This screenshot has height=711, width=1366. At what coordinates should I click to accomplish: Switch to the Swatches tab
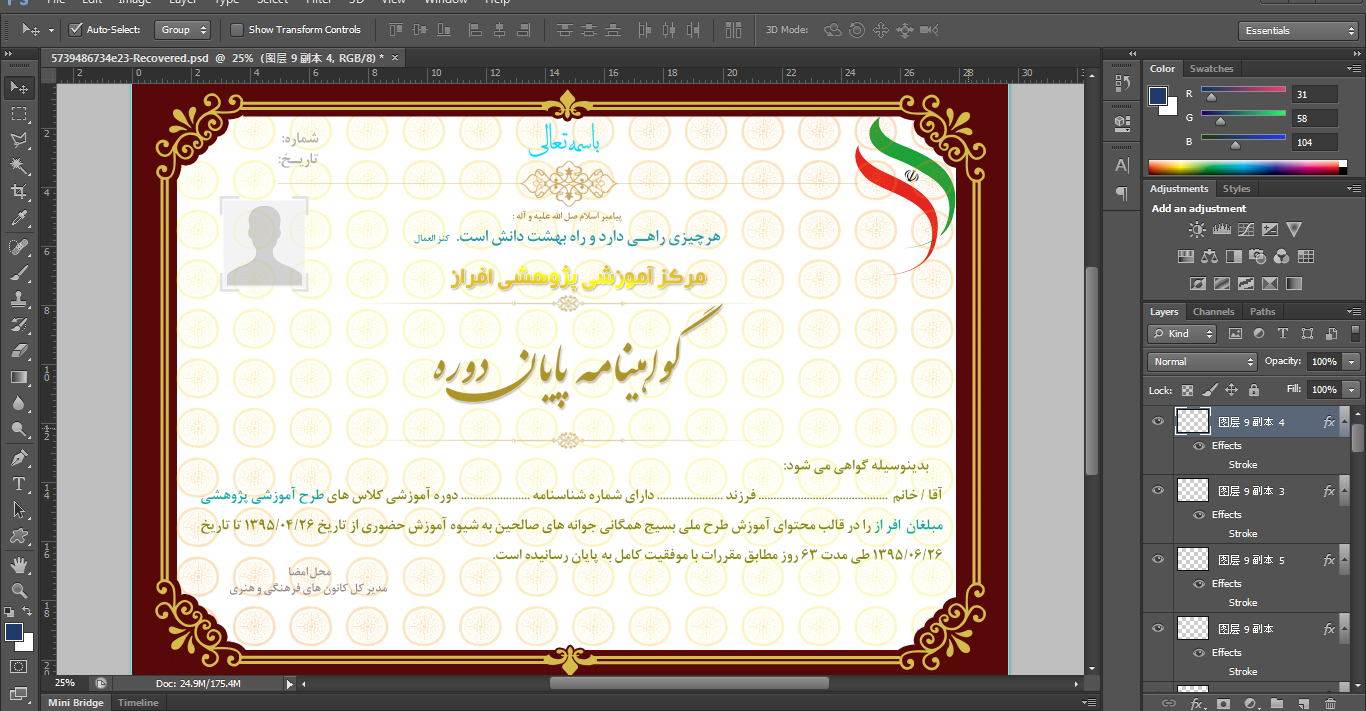pos(1211,69)
